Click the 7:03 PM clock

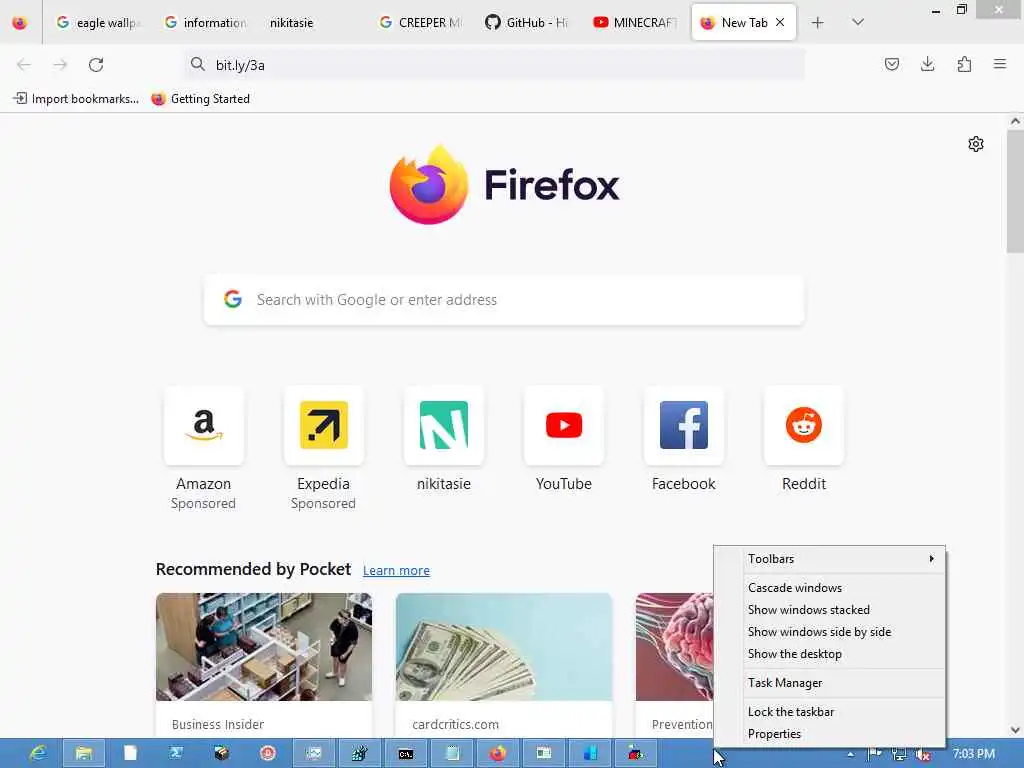[974, 754]
